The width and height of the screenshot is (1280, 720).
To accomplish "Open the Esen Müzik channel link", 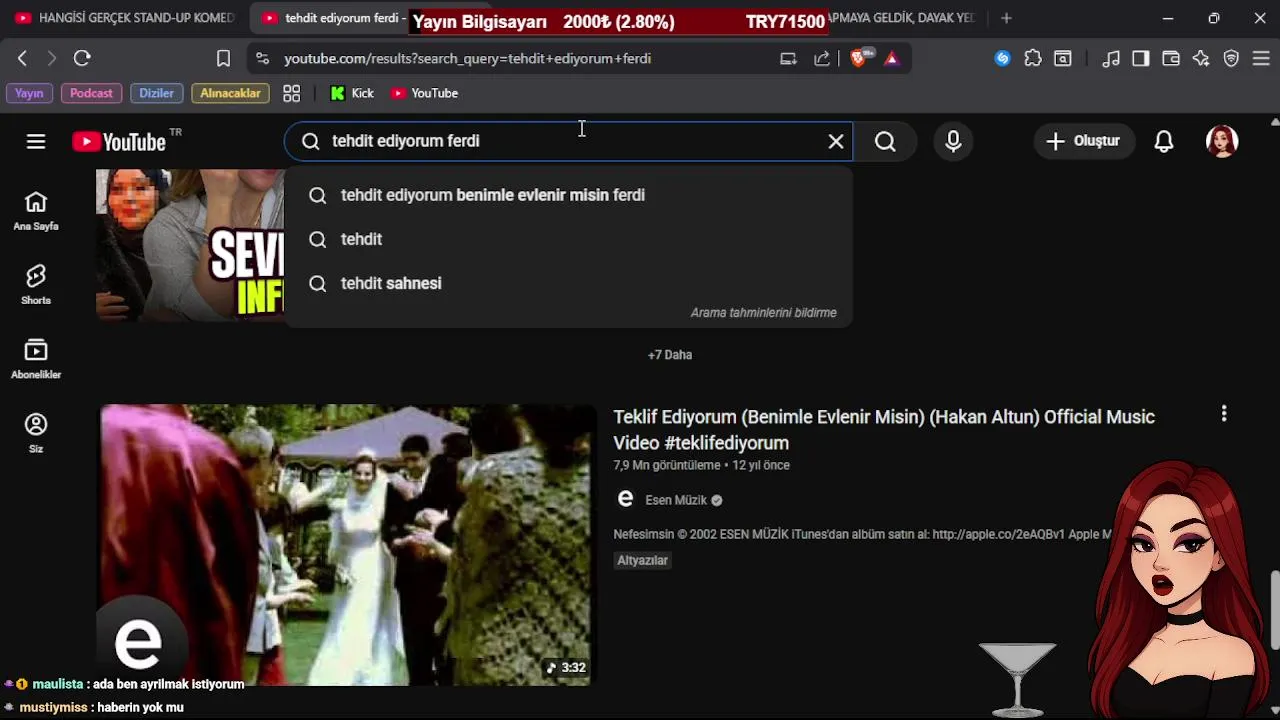I will click(676, 500).
